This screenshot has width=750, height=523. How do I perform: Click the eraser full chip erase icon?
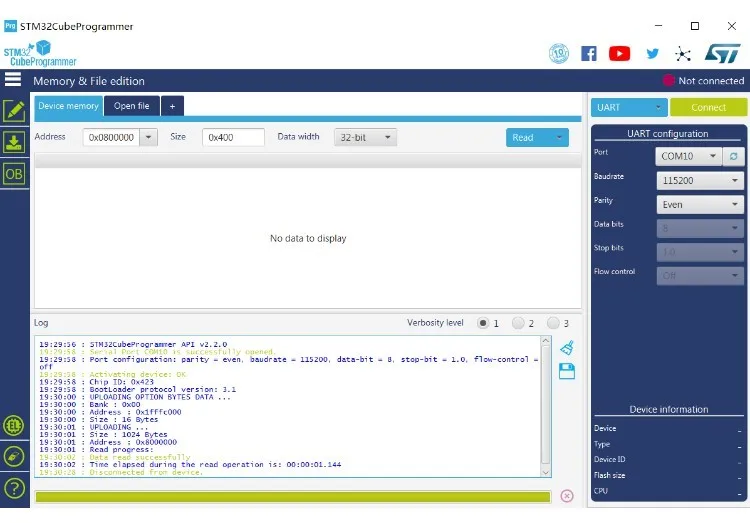pos(14,456)
